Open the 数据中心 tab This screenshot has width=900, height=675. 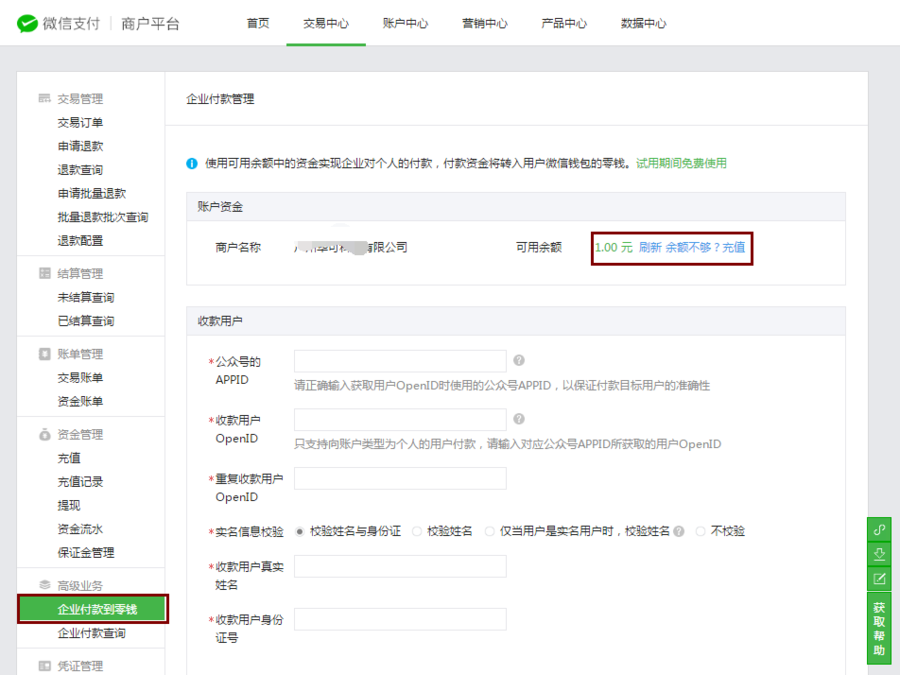click(x=643, y=24)
